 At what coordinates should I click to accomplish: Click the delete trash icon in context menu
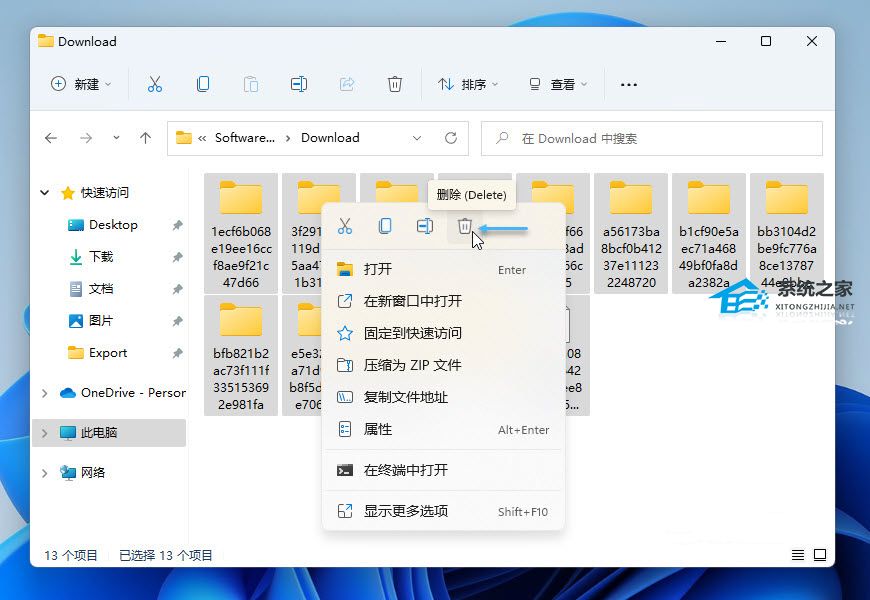[x=464, y=227]
